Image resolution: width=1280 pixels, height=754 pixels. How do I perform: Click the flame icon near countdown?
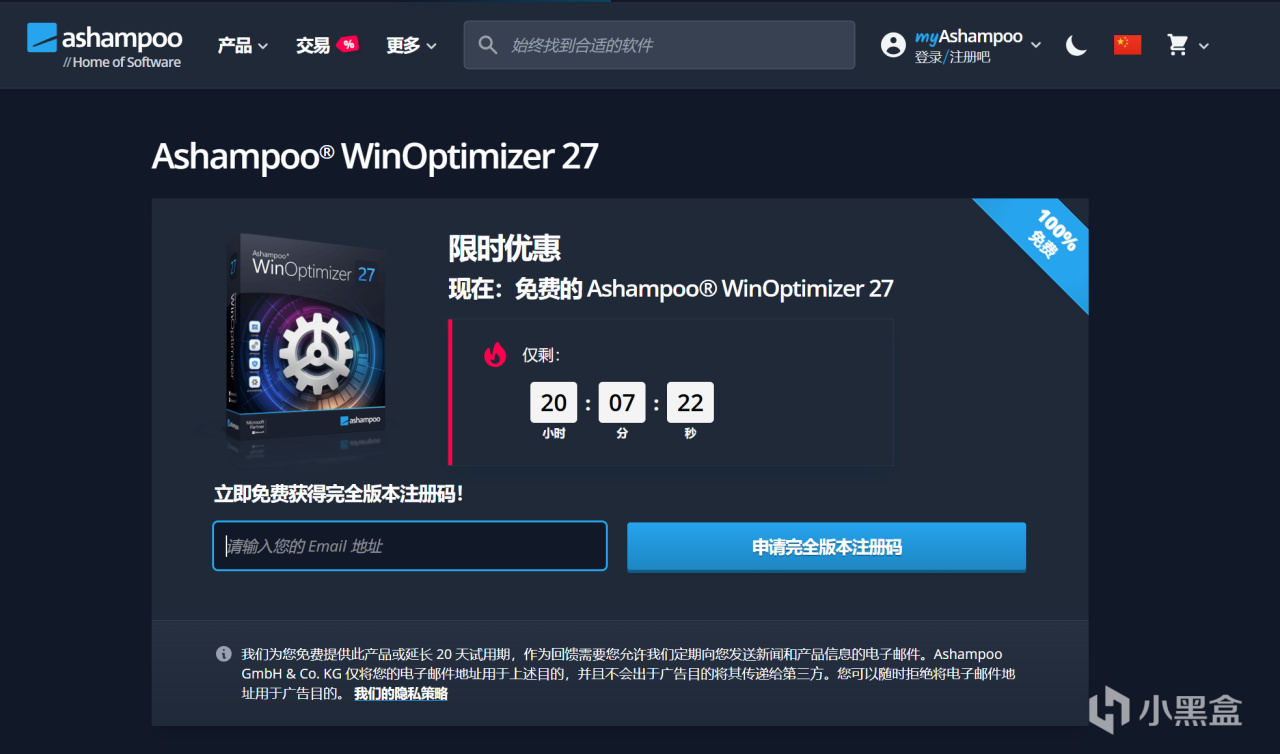(x=495, y=355)
